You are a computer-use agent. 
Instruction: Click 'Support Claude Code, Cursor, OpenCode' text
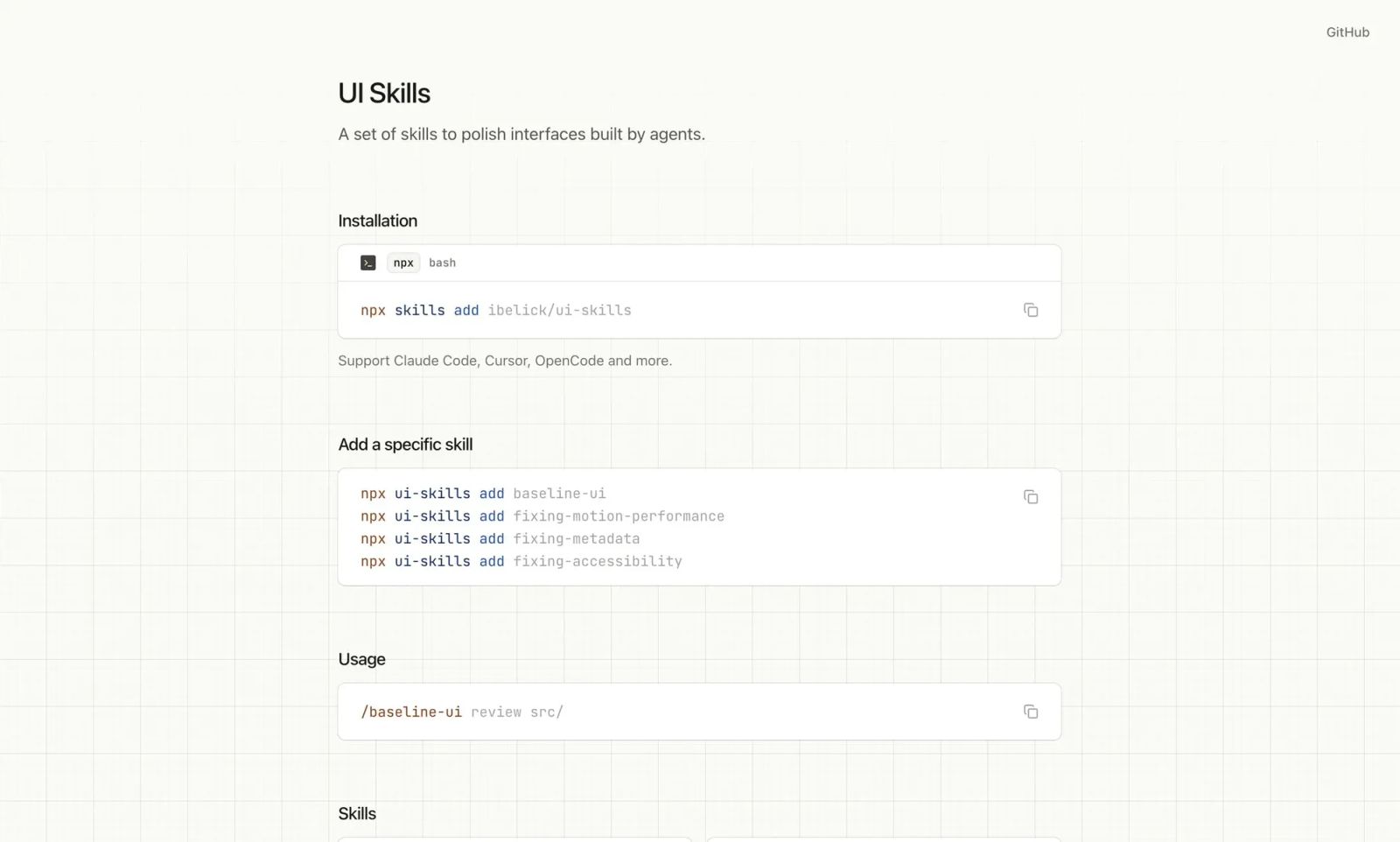click(x=505, y=361)
